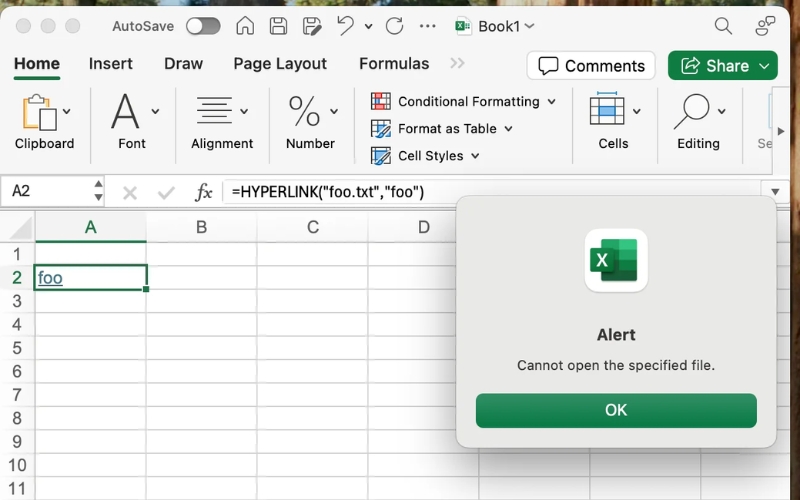Image resolution: width=800 pixels, height=500 pixels.
Task: Click the collaboration people icon
Action: coord(765,26)
